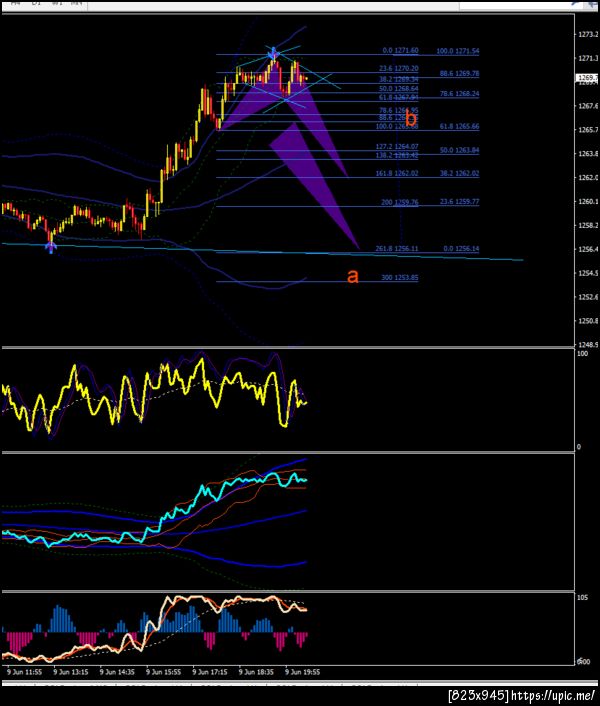Click the 9 Jun 15:55 time label
The width and height of the screenshot is (600, 706).
163,672
